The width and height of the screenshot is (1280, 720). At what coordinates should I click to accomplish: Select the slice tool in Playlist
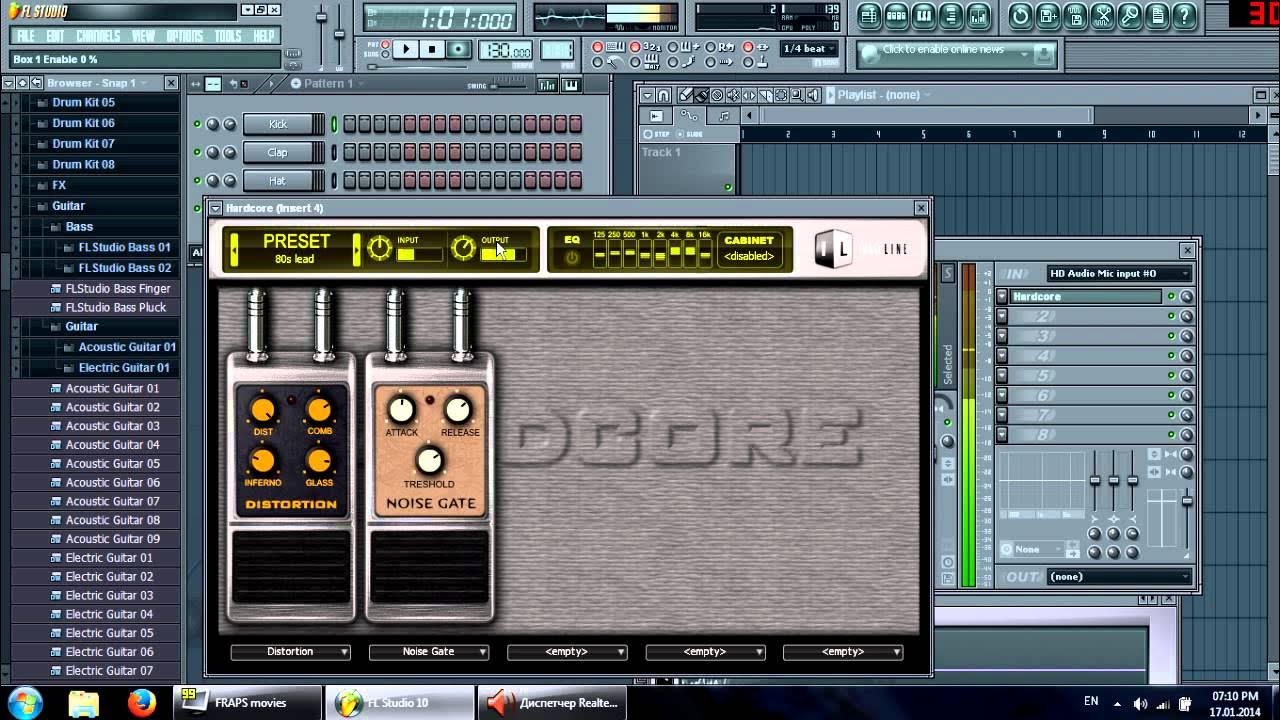tap(765, 95)
